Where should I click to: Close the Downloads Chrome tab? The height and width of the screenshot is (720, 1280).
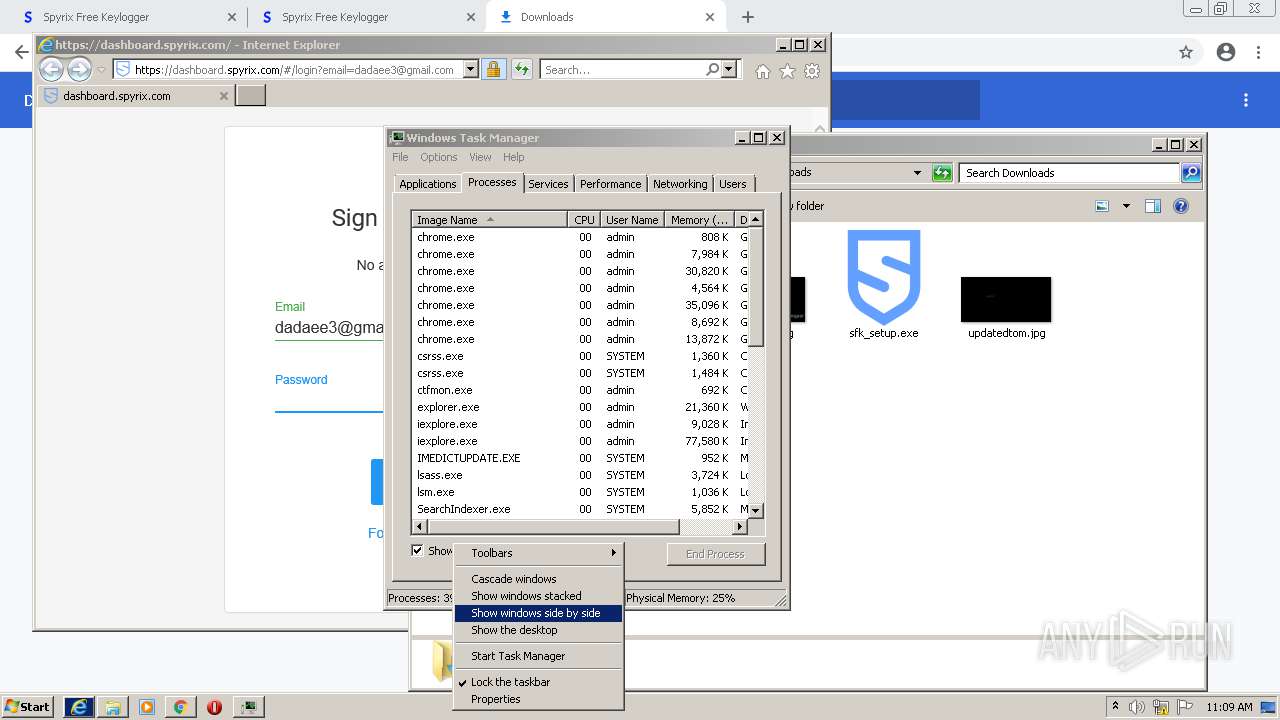tap(711, 17)
